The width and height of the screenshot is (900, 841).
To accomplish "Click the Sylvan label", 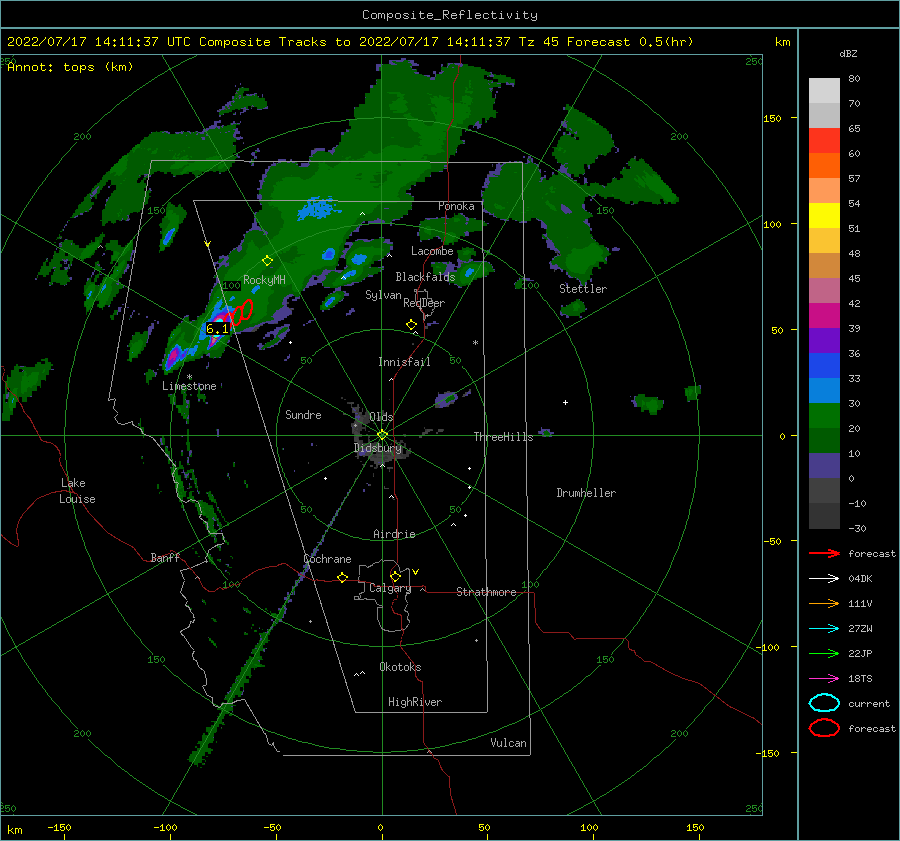I will coord(383,295).
